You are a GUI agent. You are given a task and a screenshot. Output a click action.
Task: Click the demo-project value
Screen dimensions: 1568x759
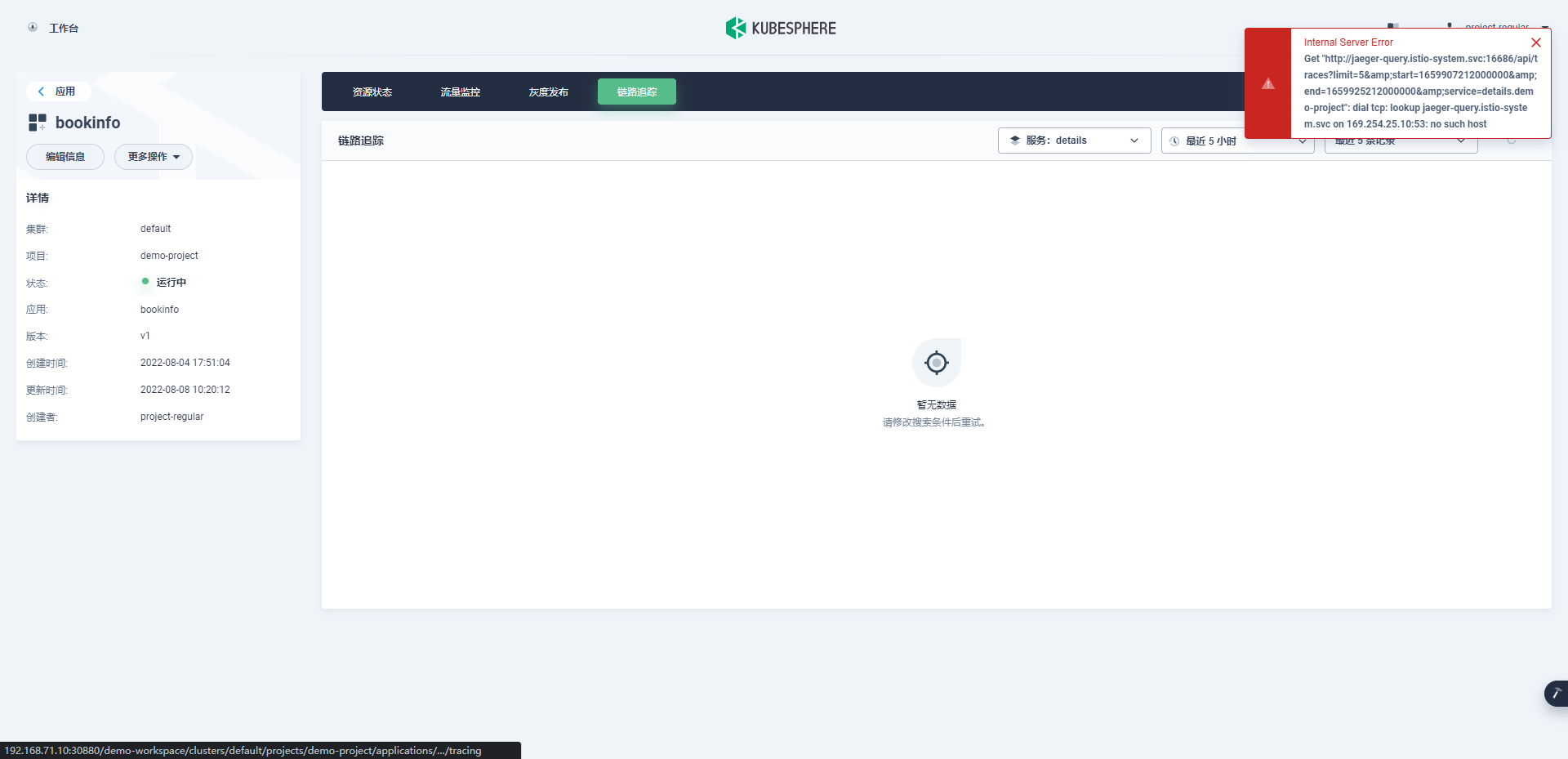[x=169, y=256]
